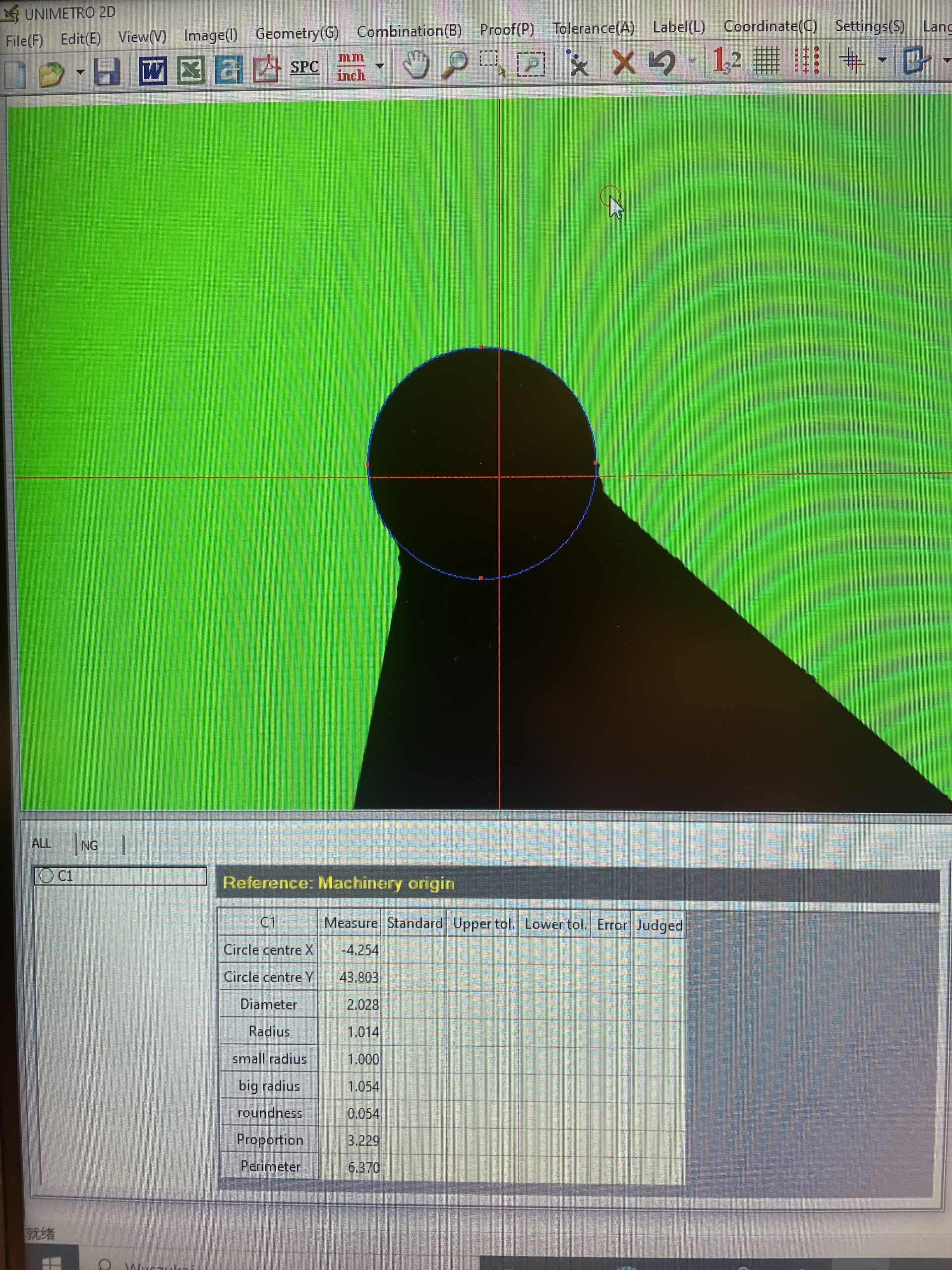Click the 'Reference: Machinery origin' header bar
This screenshot has height=1270, width=952.
pos(578,884)
